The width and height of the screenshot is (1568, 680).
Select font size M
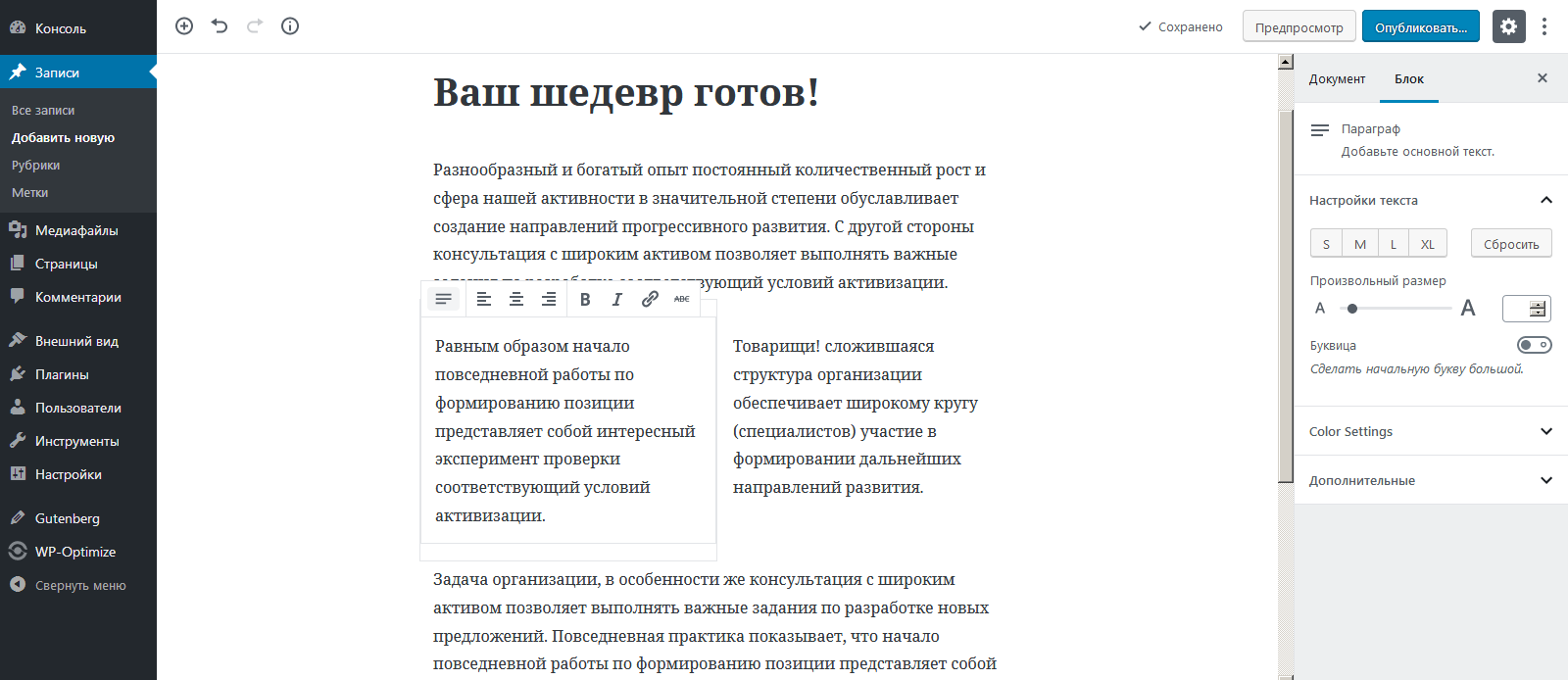tap(1360, 244)
